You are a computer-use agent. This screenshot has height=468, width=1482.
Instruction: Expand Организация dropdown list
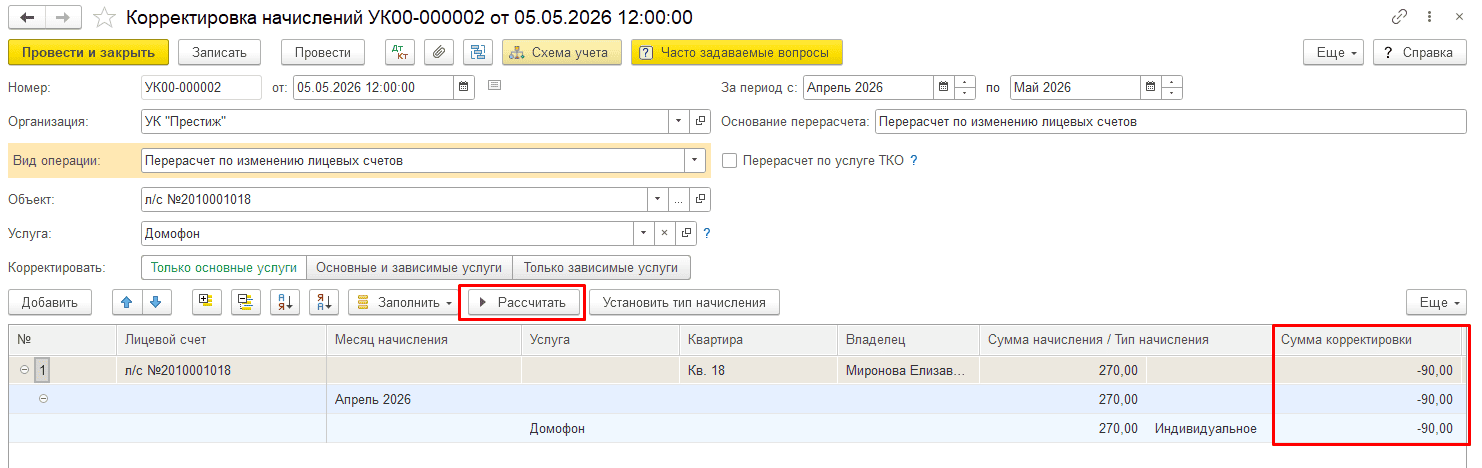point(676,122)
